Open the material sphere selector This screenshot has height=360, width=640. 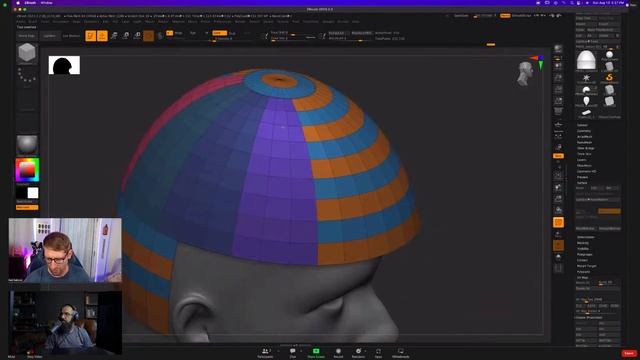pyautogui.click(x=27, y=145)
